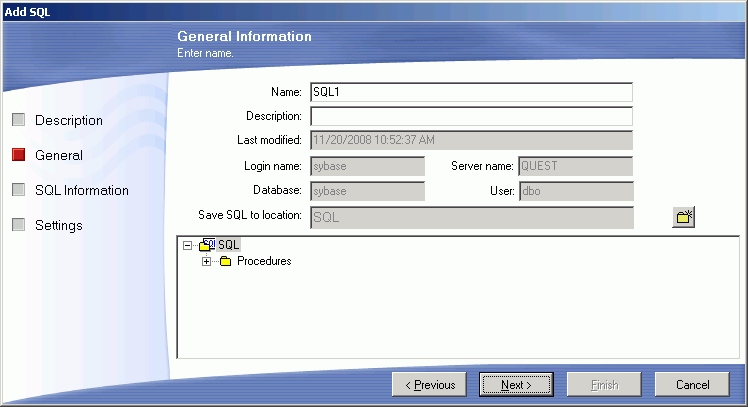Go to the SQL Information wizard step
The height and width of the screenshot is (407, 748).
82,190
